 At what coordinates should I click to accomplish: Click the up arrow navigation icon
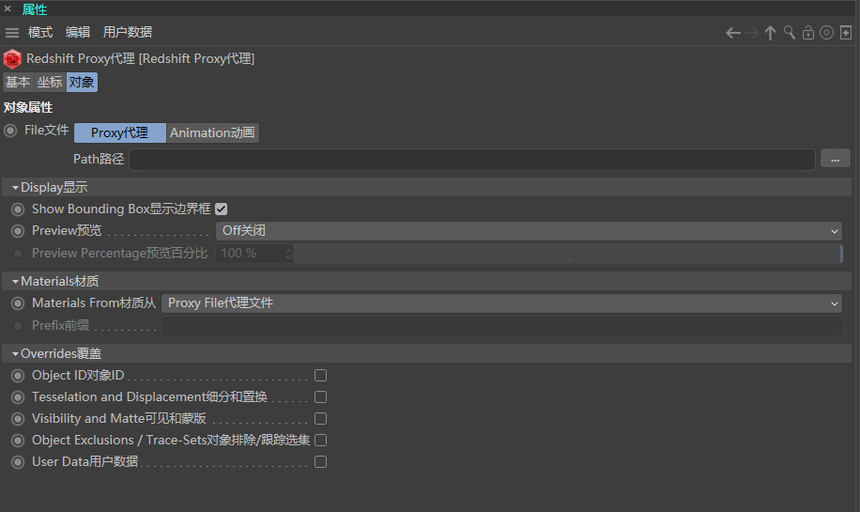click(770, 33)
